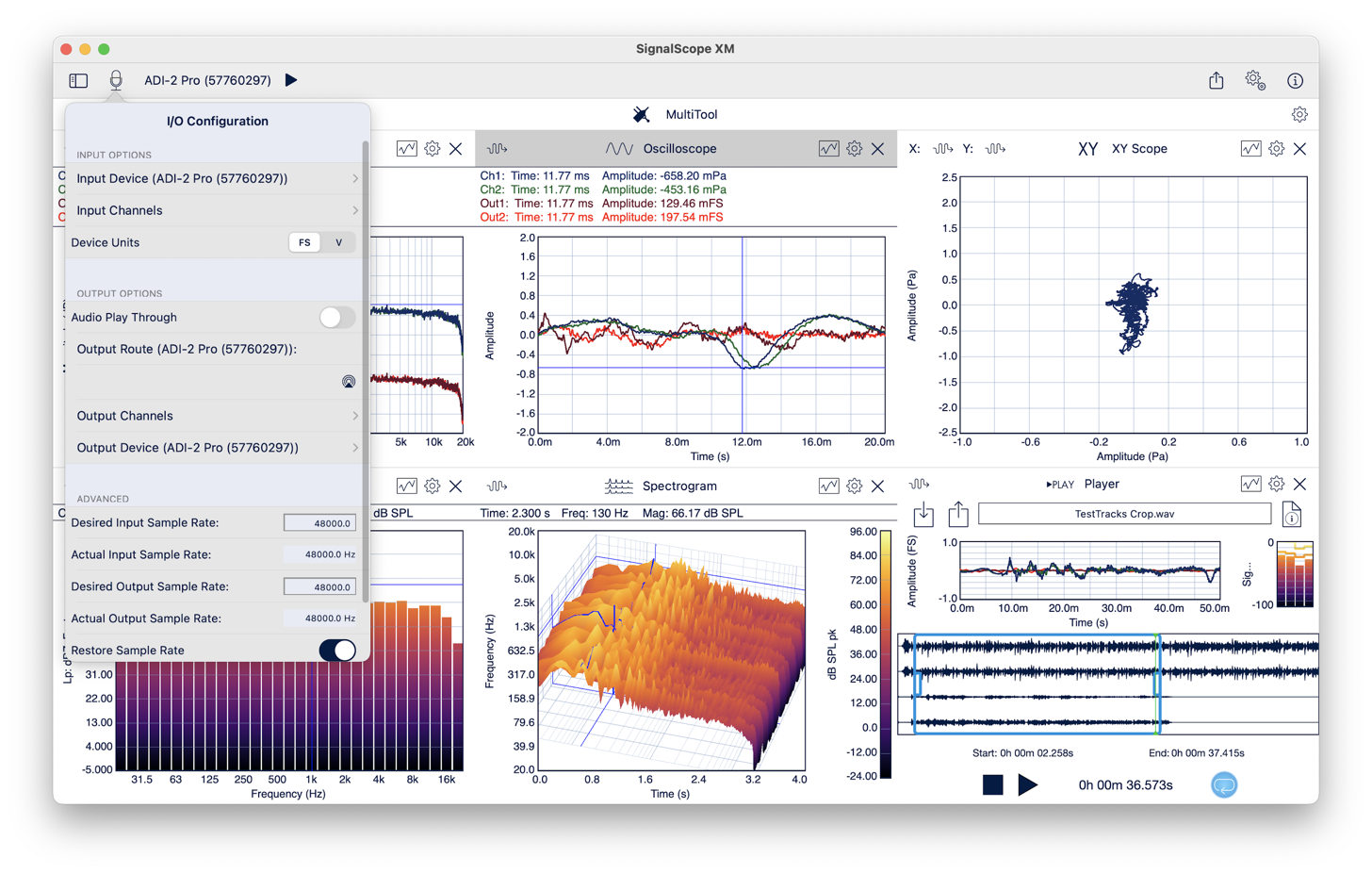Close the top-left partially hidden panel
Viewport: 1372px width, 874px height.
pyautogui.click(x=456, y=149)
